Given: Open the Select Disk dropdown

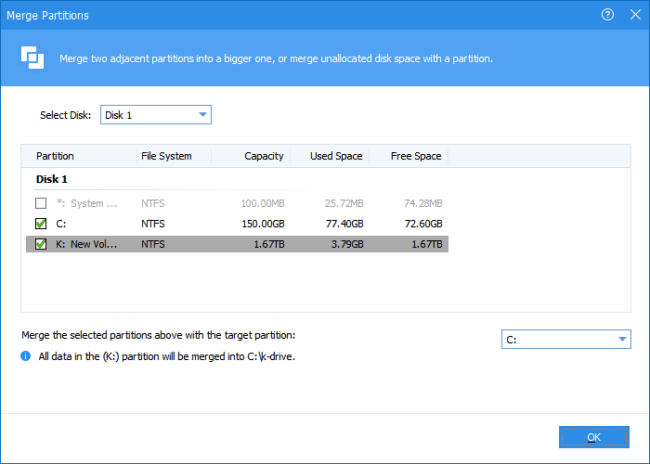Looking at the screenshot, I should click(156, 115).
